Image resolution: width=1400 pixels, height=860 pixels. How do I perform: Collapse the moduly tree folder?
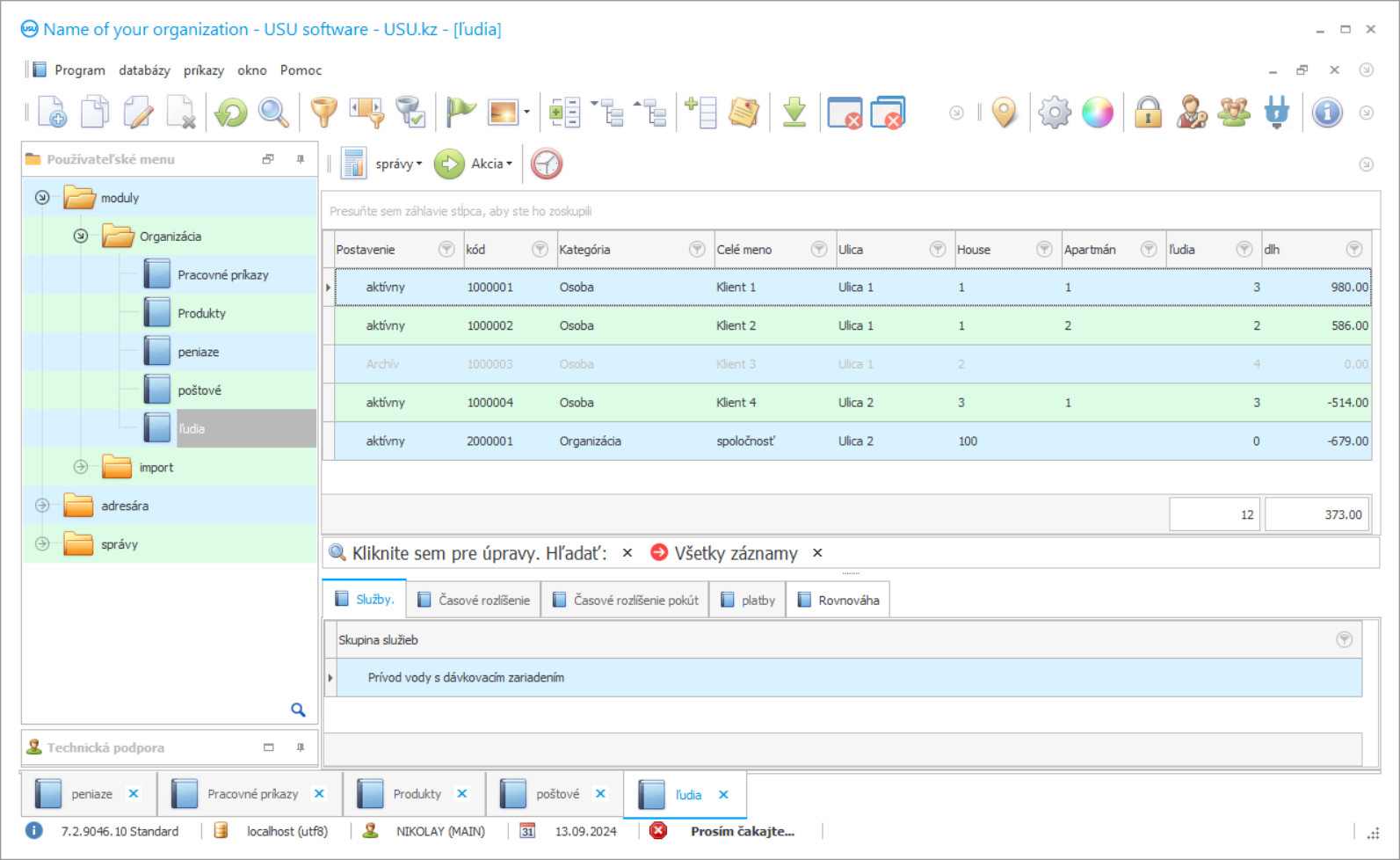click(x=42, y=198)
